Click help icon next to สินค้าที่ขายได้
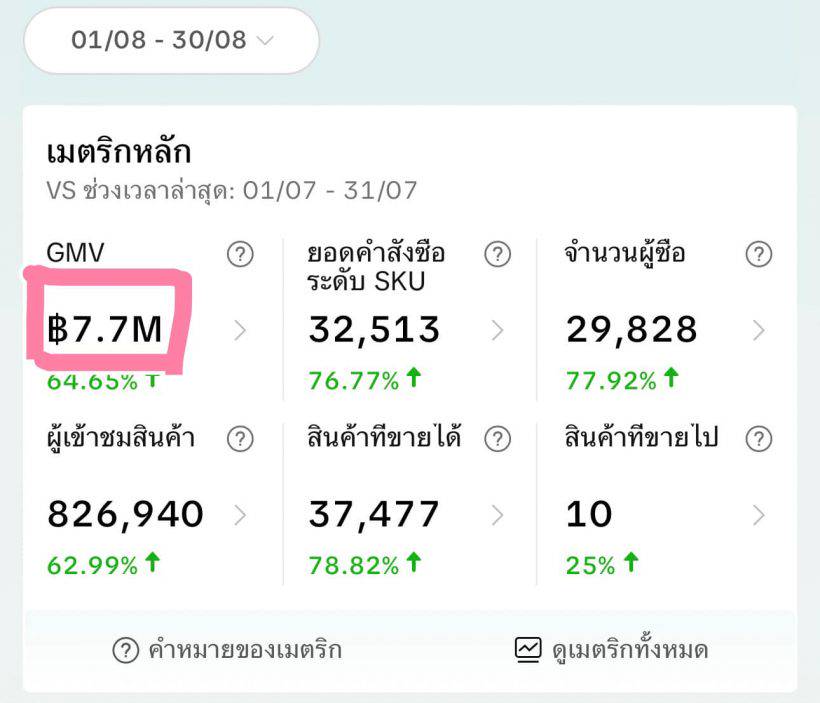The height and width of the screenshot is (703, 820). point(497,438)
